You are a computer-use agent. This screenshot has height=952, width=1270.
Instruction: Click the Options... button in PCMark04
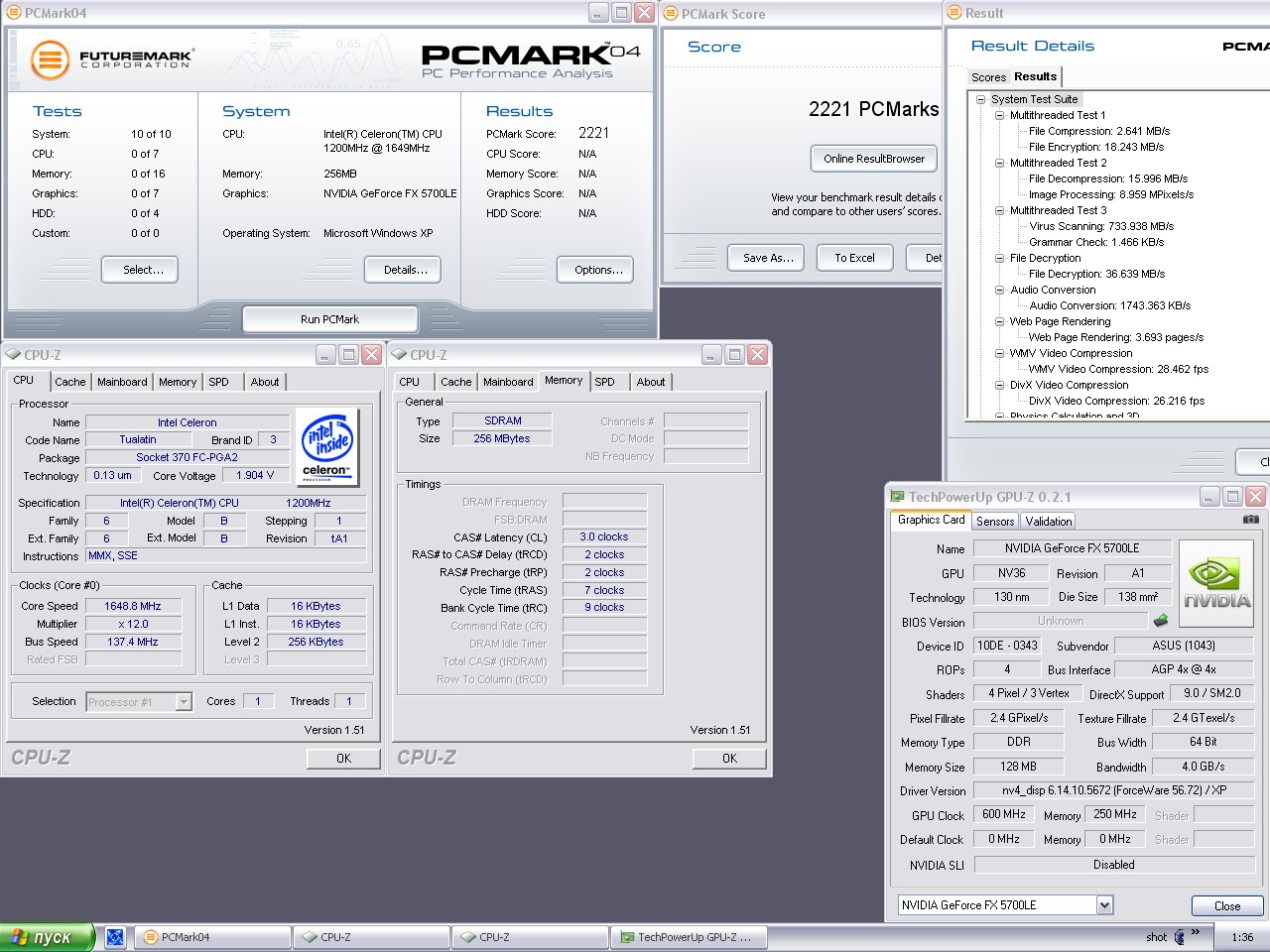pyautogui.click(x=594, y=270)
